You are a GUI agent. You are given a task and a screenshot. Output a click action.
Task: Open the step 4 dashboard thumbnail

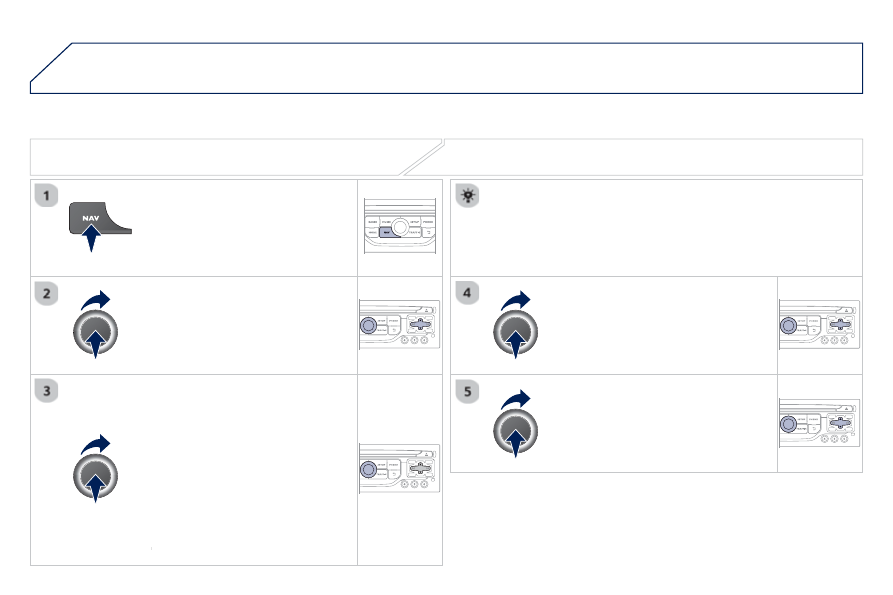point(820,325)
